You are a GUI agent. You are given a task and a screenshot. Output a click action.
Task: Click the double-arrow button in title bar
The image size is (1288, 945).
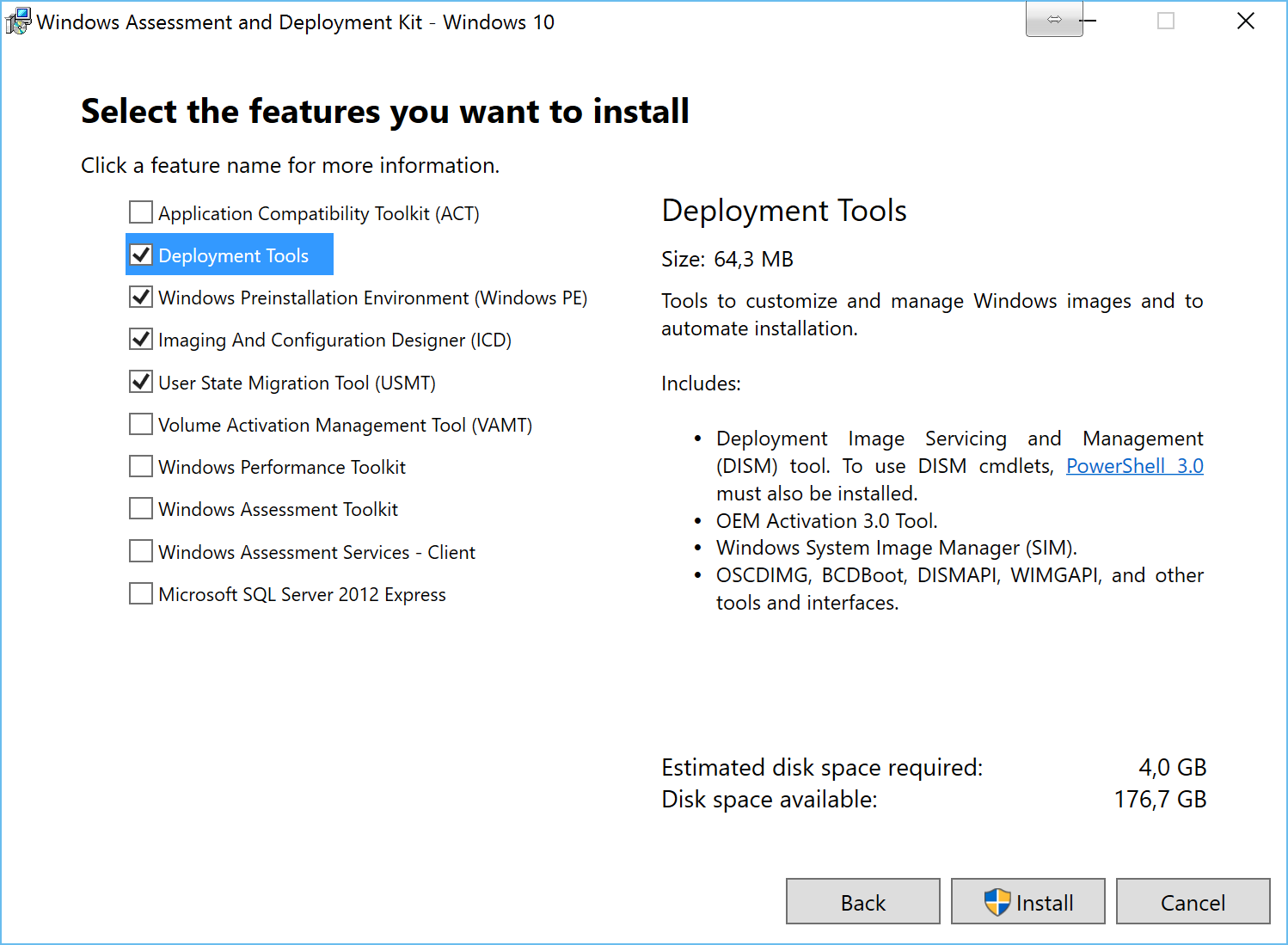click(1053, 20)
